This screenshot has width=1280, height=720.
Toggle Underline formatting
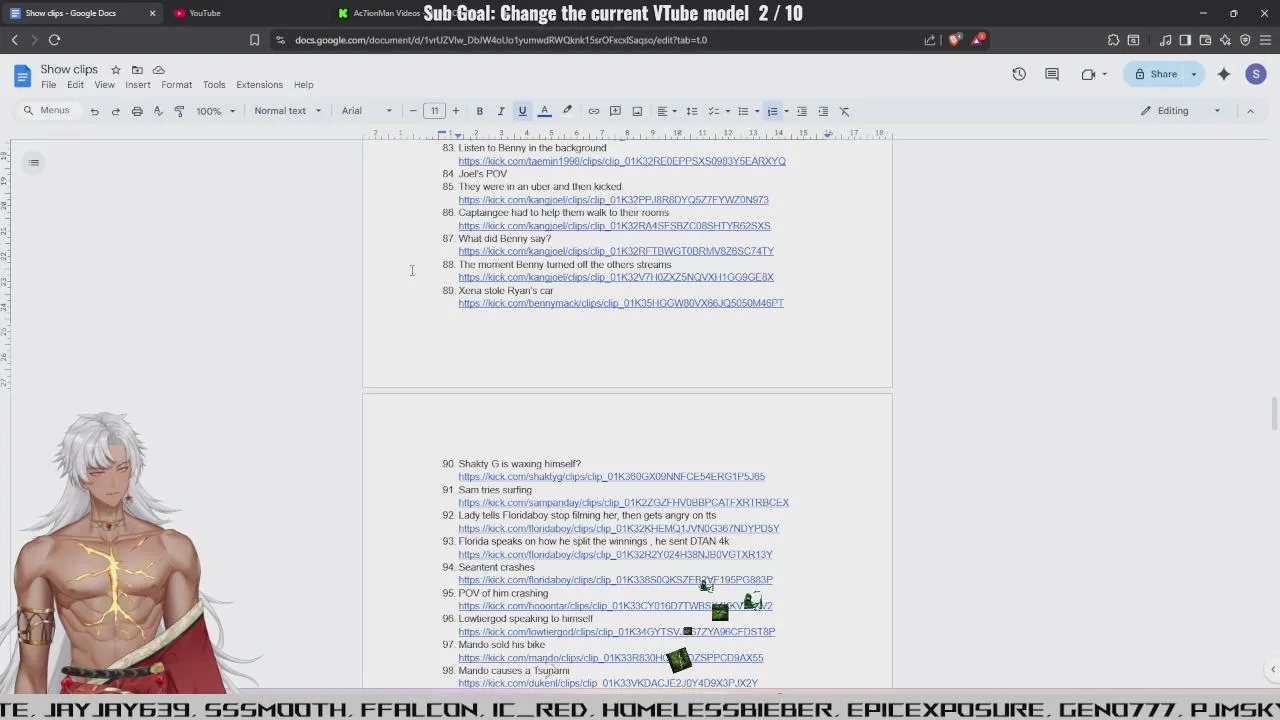pos(522,111)
